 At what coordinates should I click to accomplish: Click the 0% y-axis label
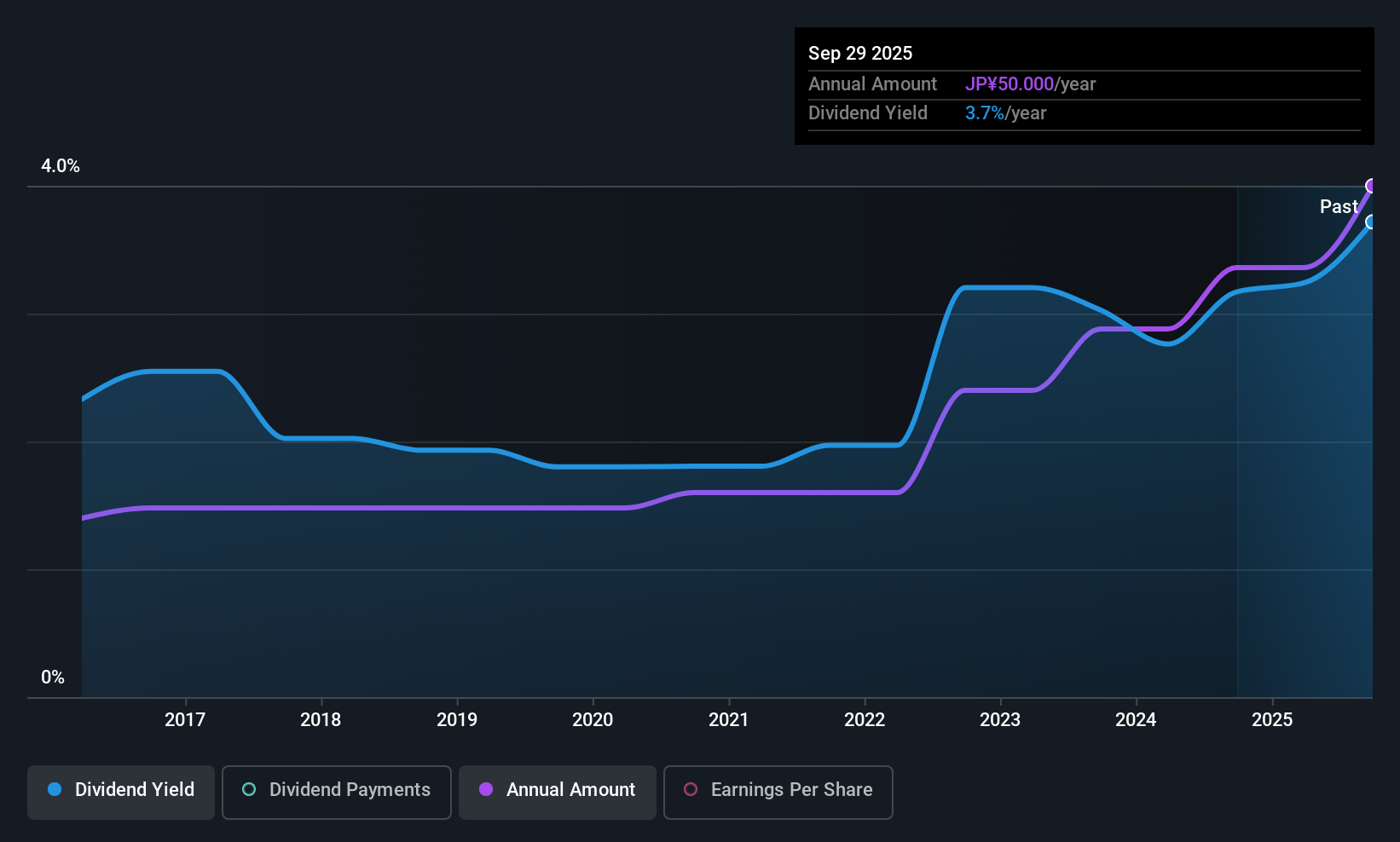pyautogui.click(x=53, y=678)
